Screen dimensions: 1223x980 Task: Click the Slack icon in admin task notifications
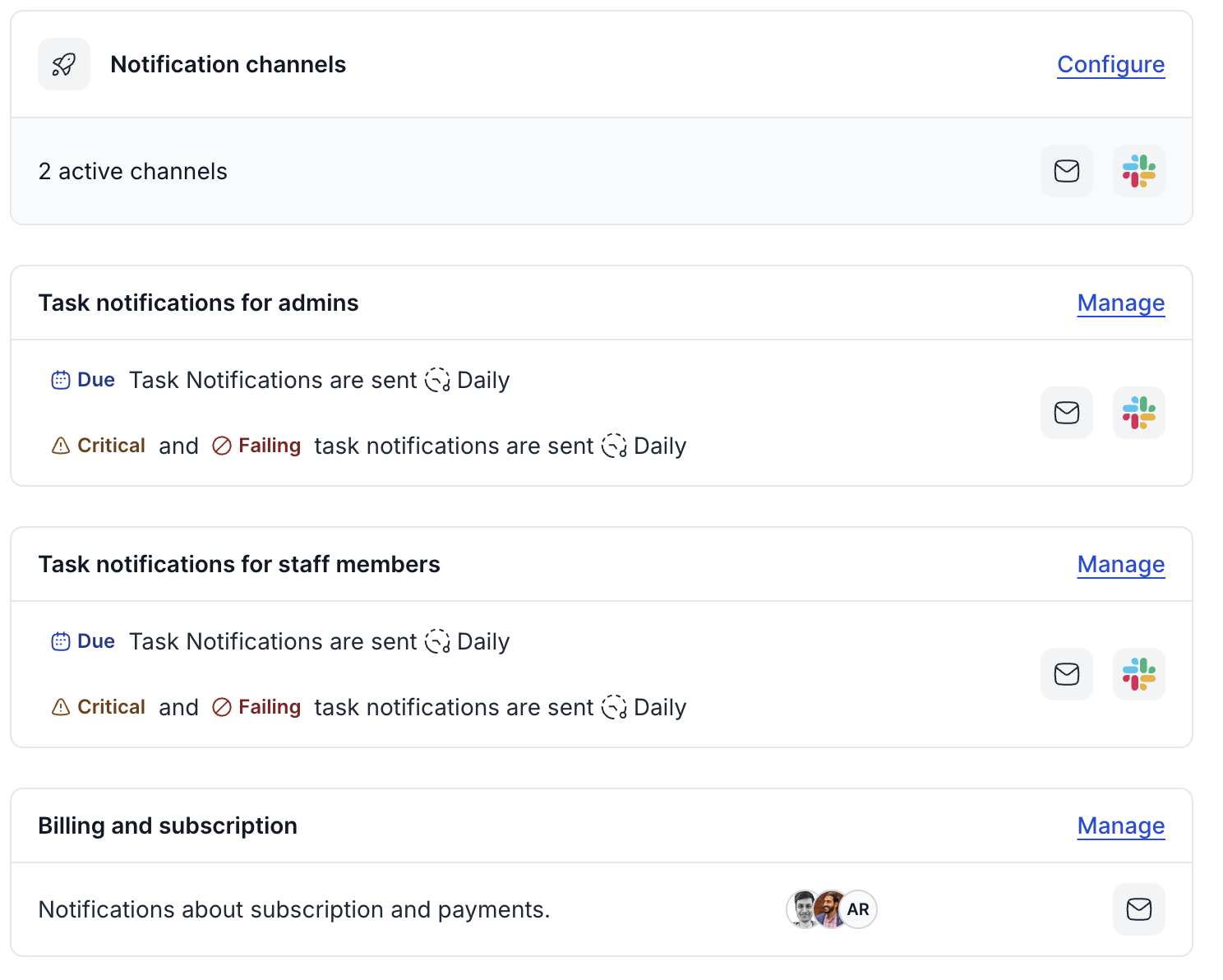(1138, 413)
